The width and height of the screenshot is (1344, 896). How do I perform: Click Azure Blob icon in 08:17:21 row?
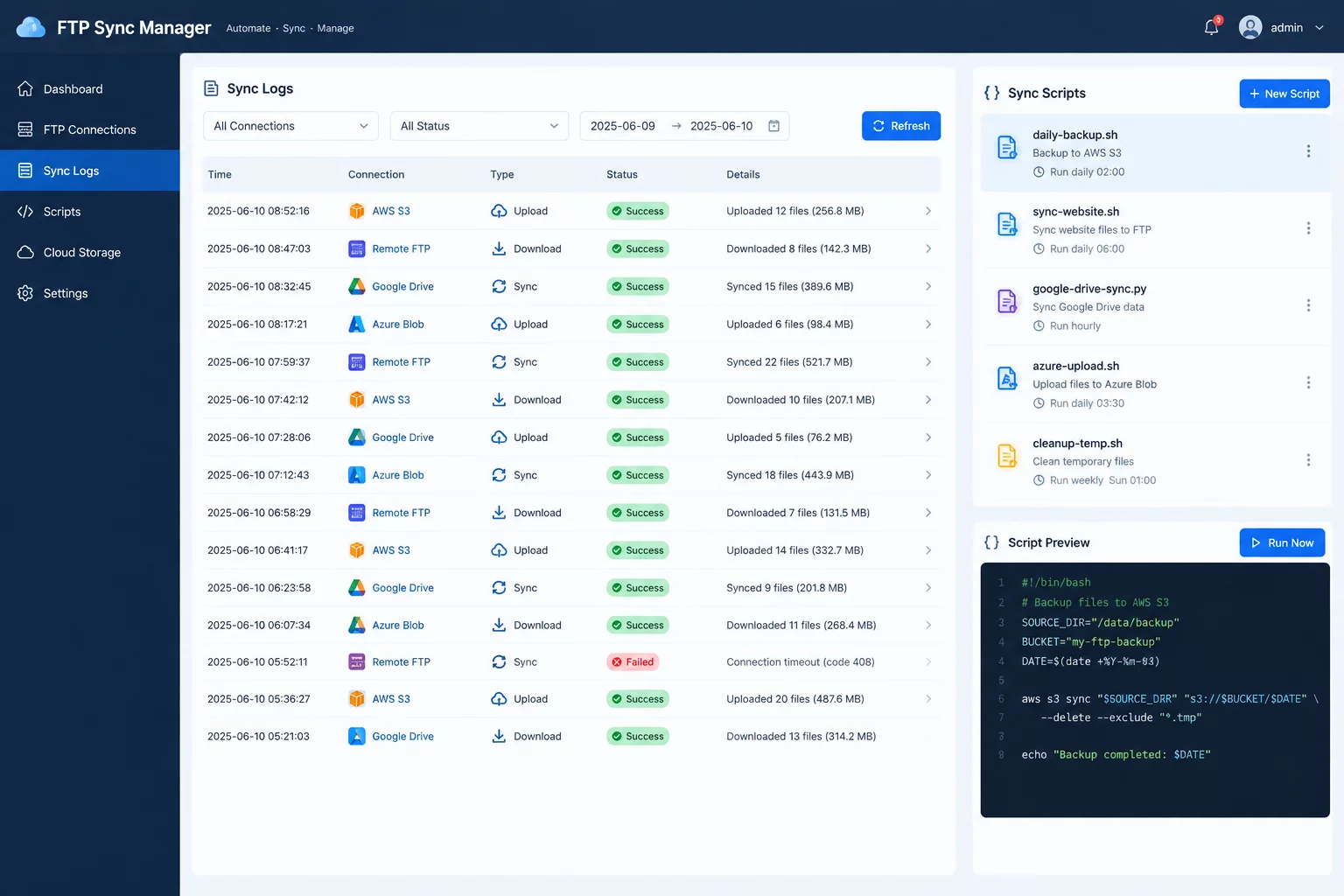click(x=357, y=324)
